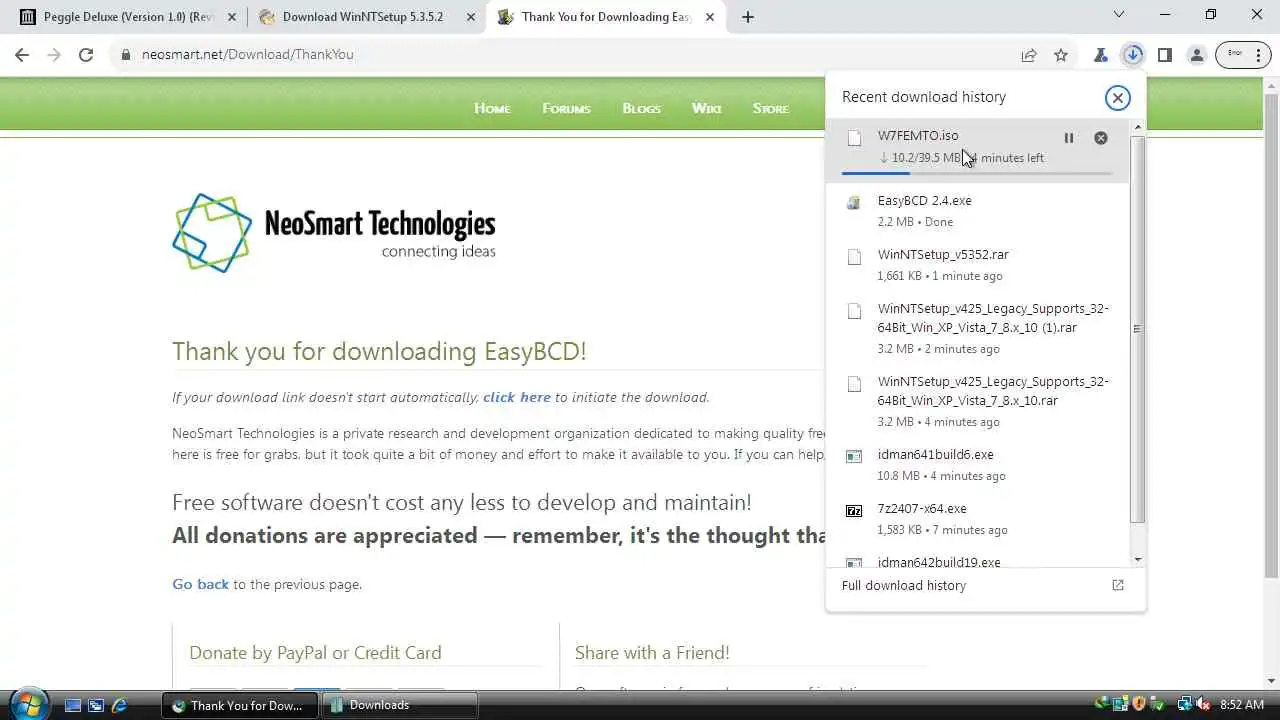Open the full download history external-link icon
Image resolution: width=1280 pixels, height=720 pixels.
click(1118, 585)
